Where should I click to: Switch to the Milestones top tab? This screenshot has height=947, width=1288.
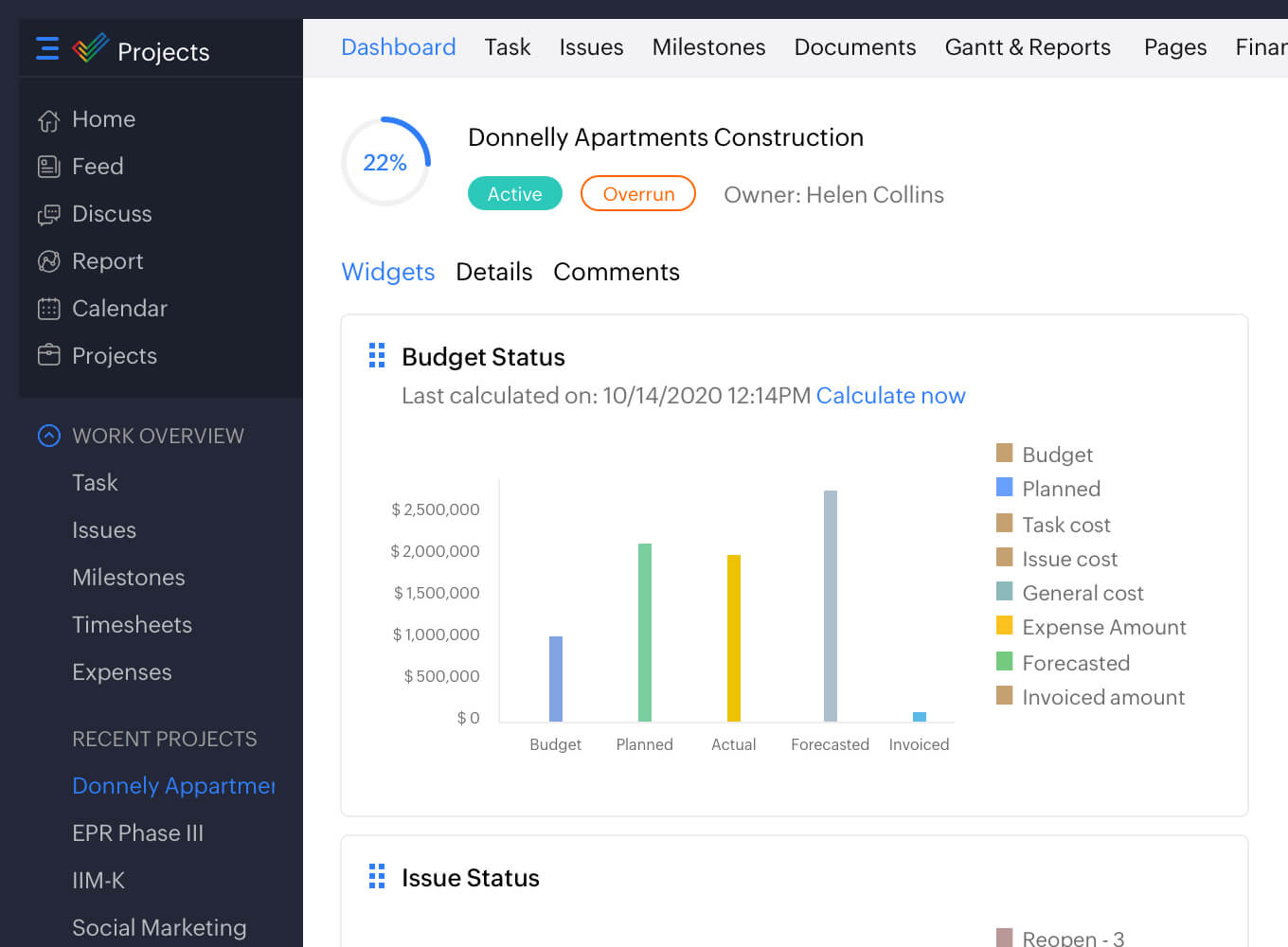coord(708,47)
